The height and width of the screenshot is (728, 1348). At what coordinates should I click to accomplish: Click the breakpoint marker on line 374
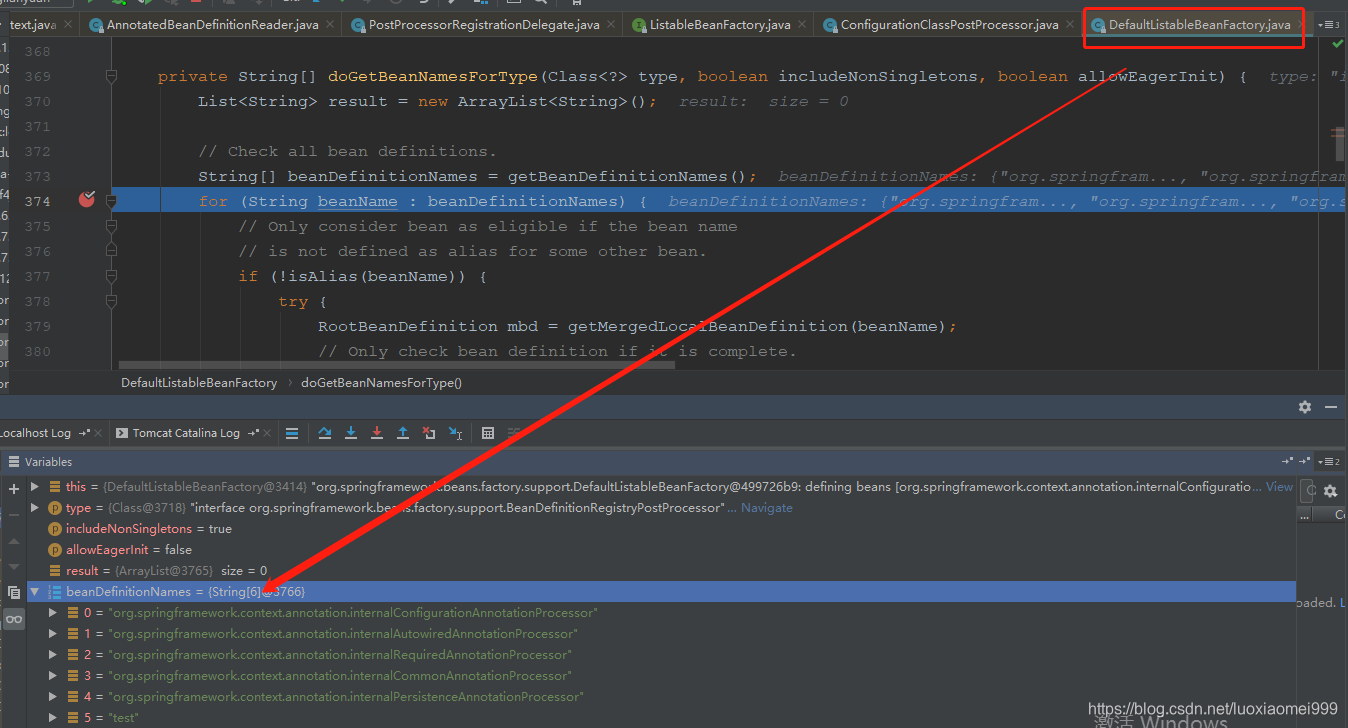point(87,200)
